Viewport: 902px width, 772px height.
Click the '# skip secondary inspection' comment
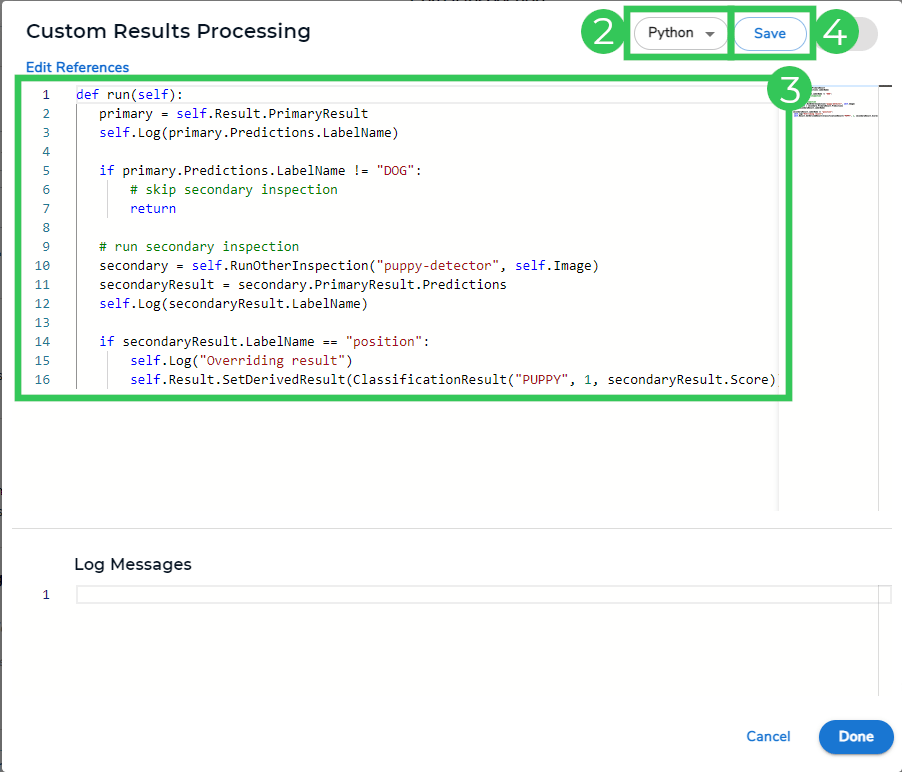234,189
